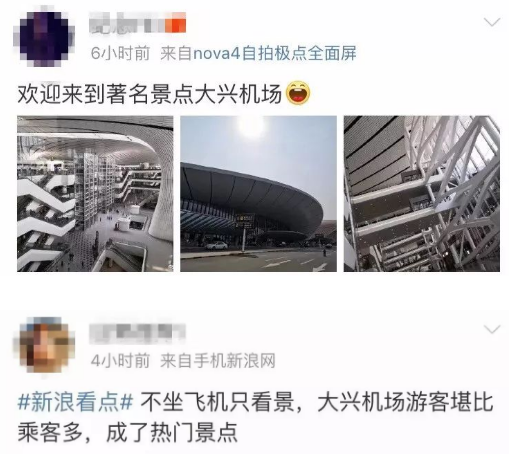Open the first poster's pixelated avatar
Screen dimensions: 509x469
[x=44, y=37]
